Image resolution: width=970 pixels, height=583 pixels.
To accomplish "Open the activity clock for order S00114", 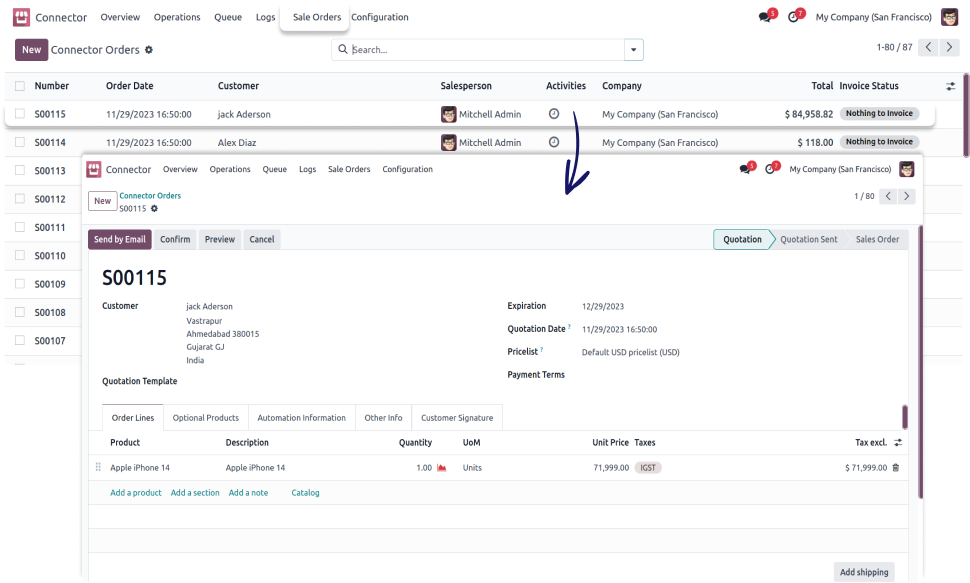I will pos(554,142).
